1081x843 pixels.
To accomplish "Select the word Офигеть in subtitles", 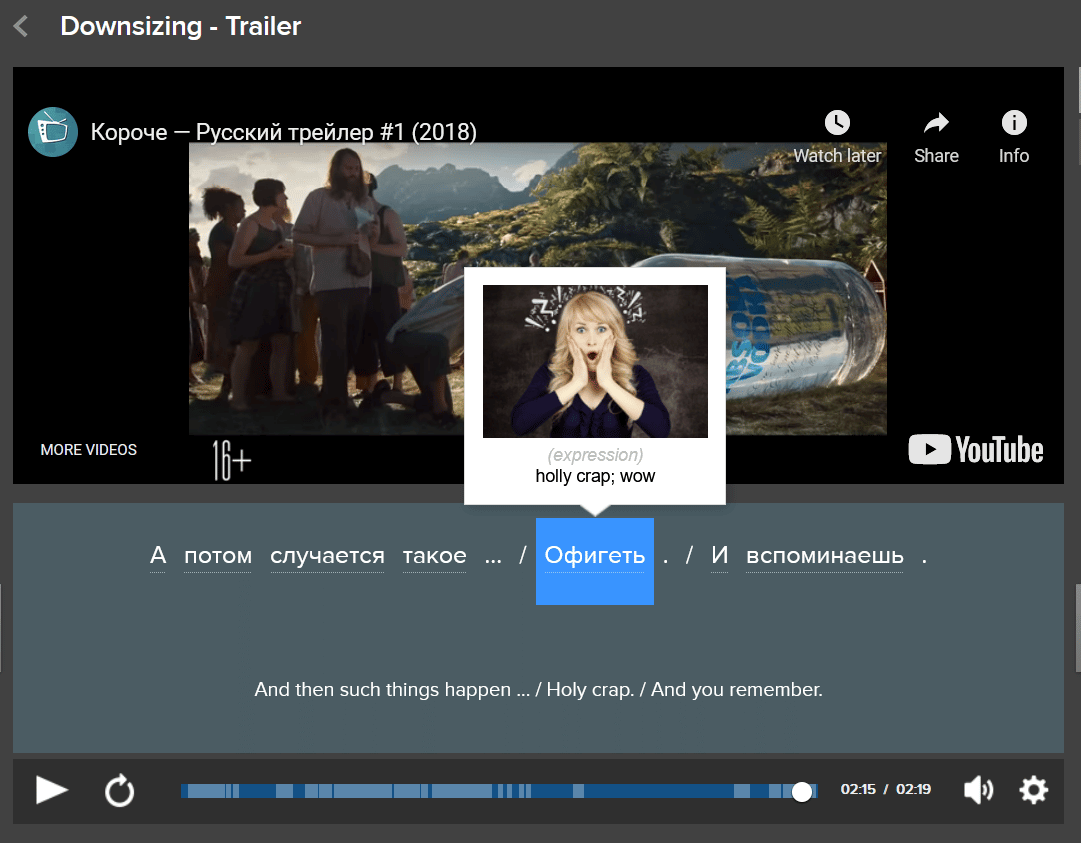I will click(x=594, y=557).
